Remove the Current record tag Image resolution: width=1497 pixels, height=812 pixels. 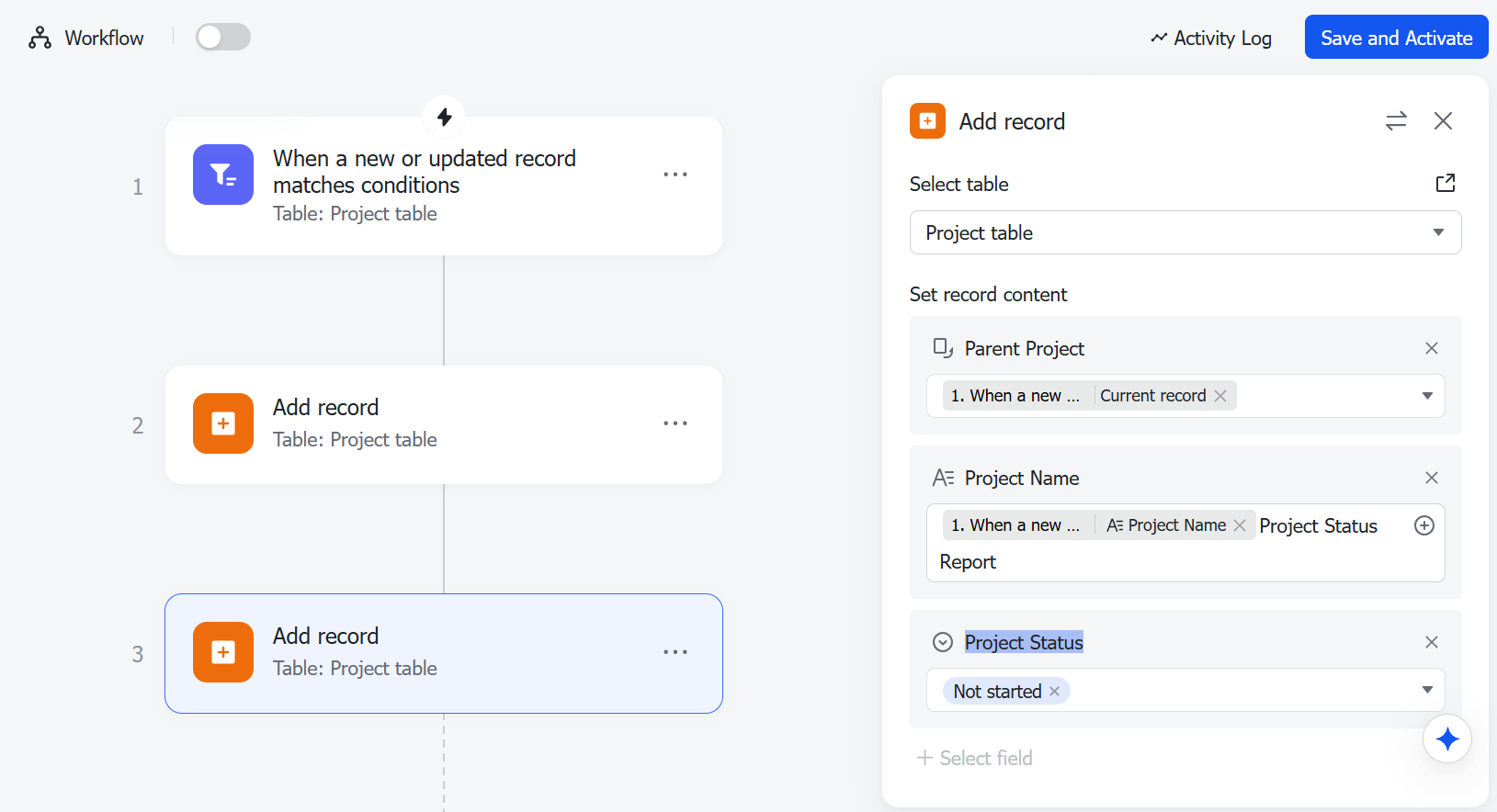click(1220, 396)
